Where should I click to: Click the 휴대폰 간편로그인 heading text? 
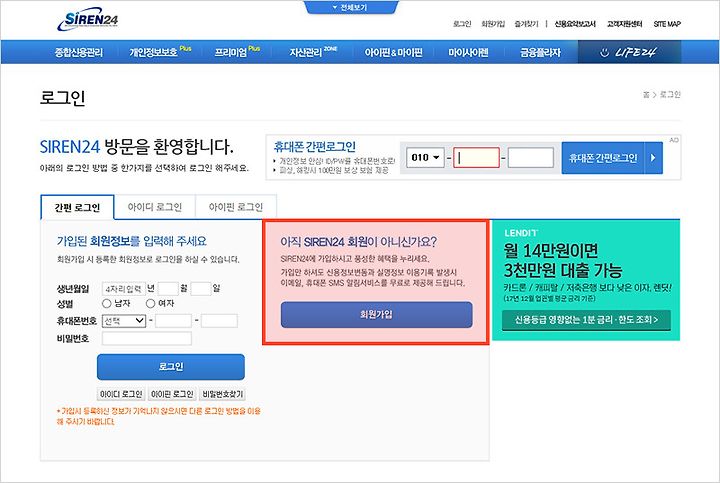315,147
